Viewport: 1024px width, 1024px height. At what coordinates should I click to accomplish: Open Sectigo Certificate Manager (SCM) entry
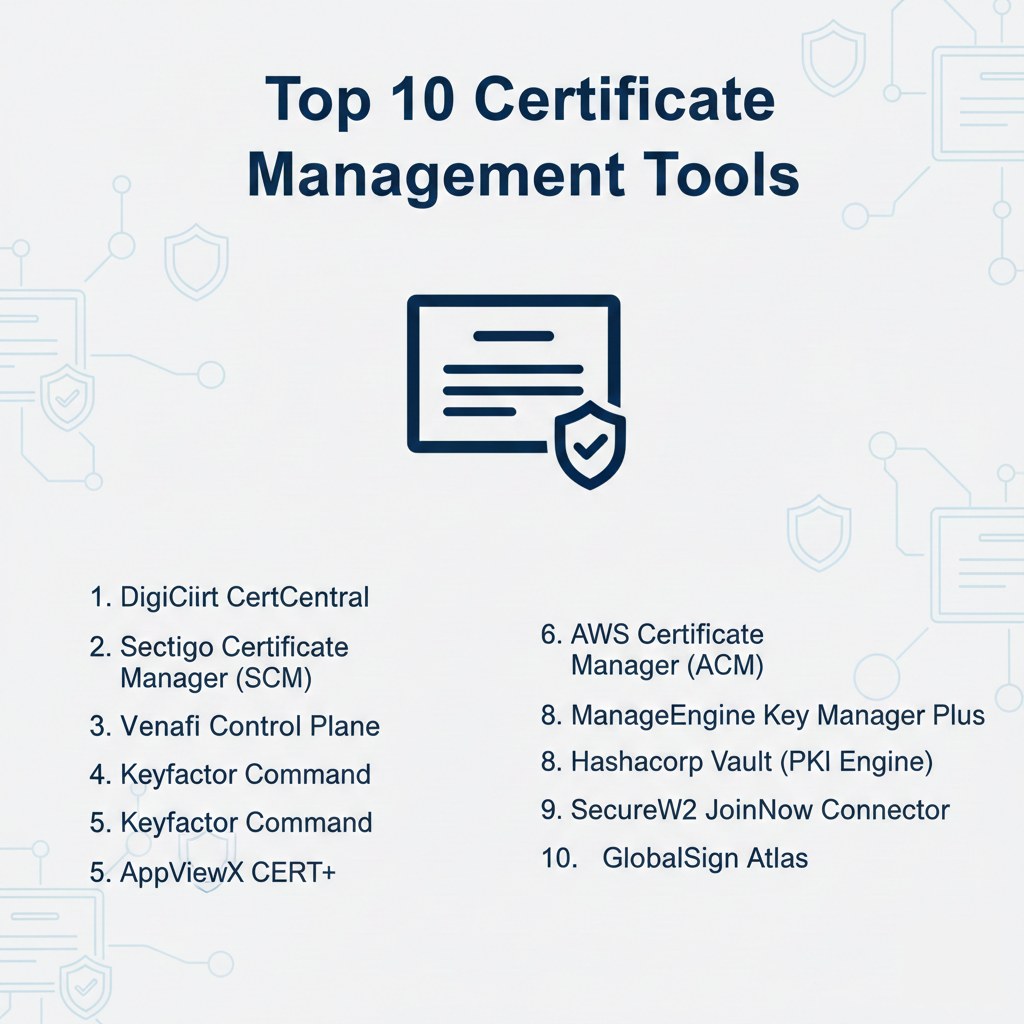[220, 662]
